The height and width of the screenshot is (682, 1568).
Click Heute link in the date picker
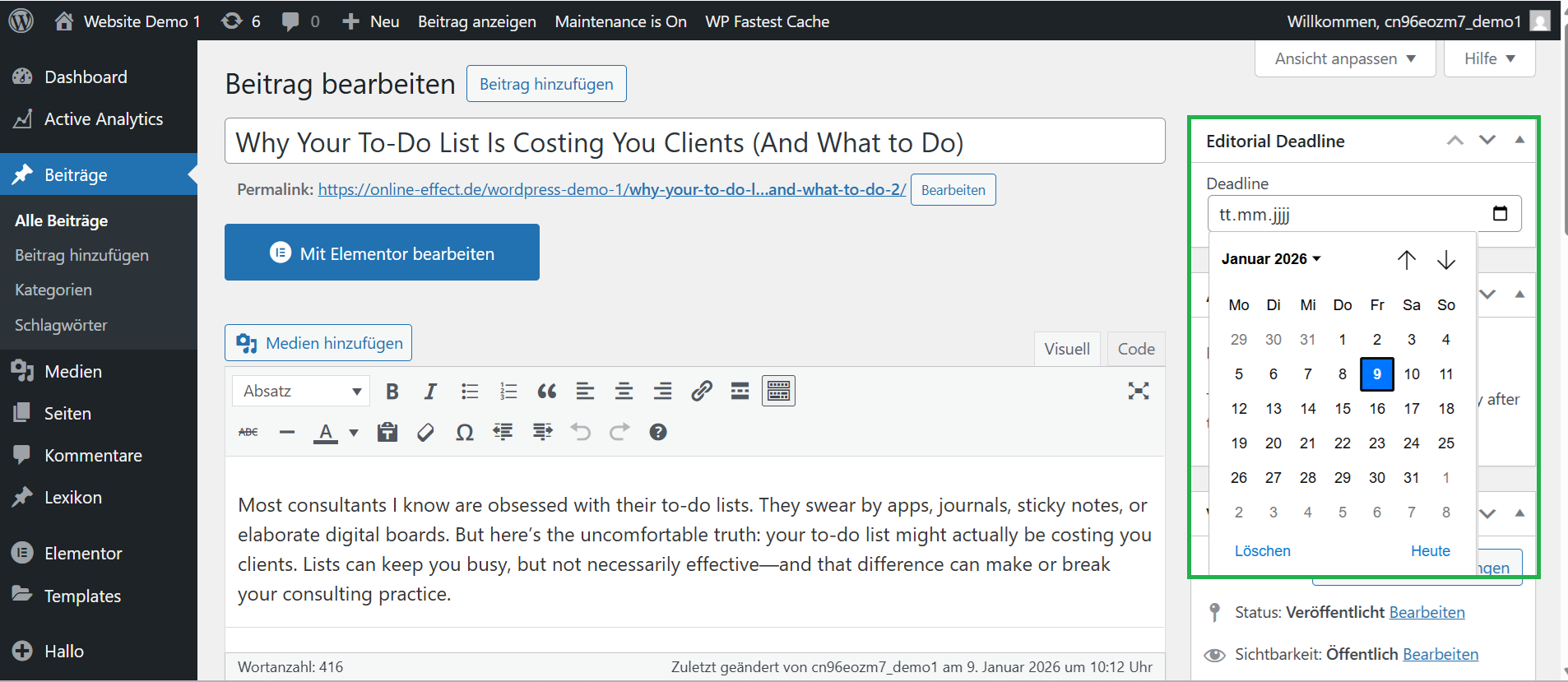pos(1430,551)
